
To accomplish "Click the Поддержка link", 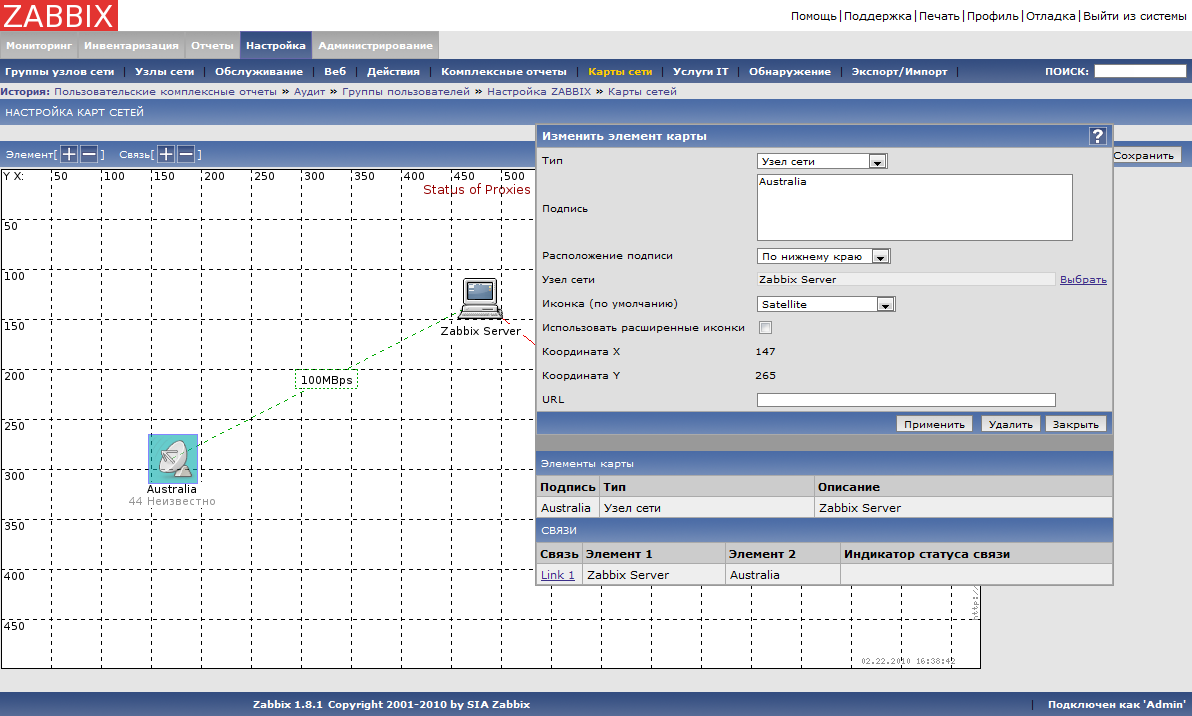I will [877, 16].
